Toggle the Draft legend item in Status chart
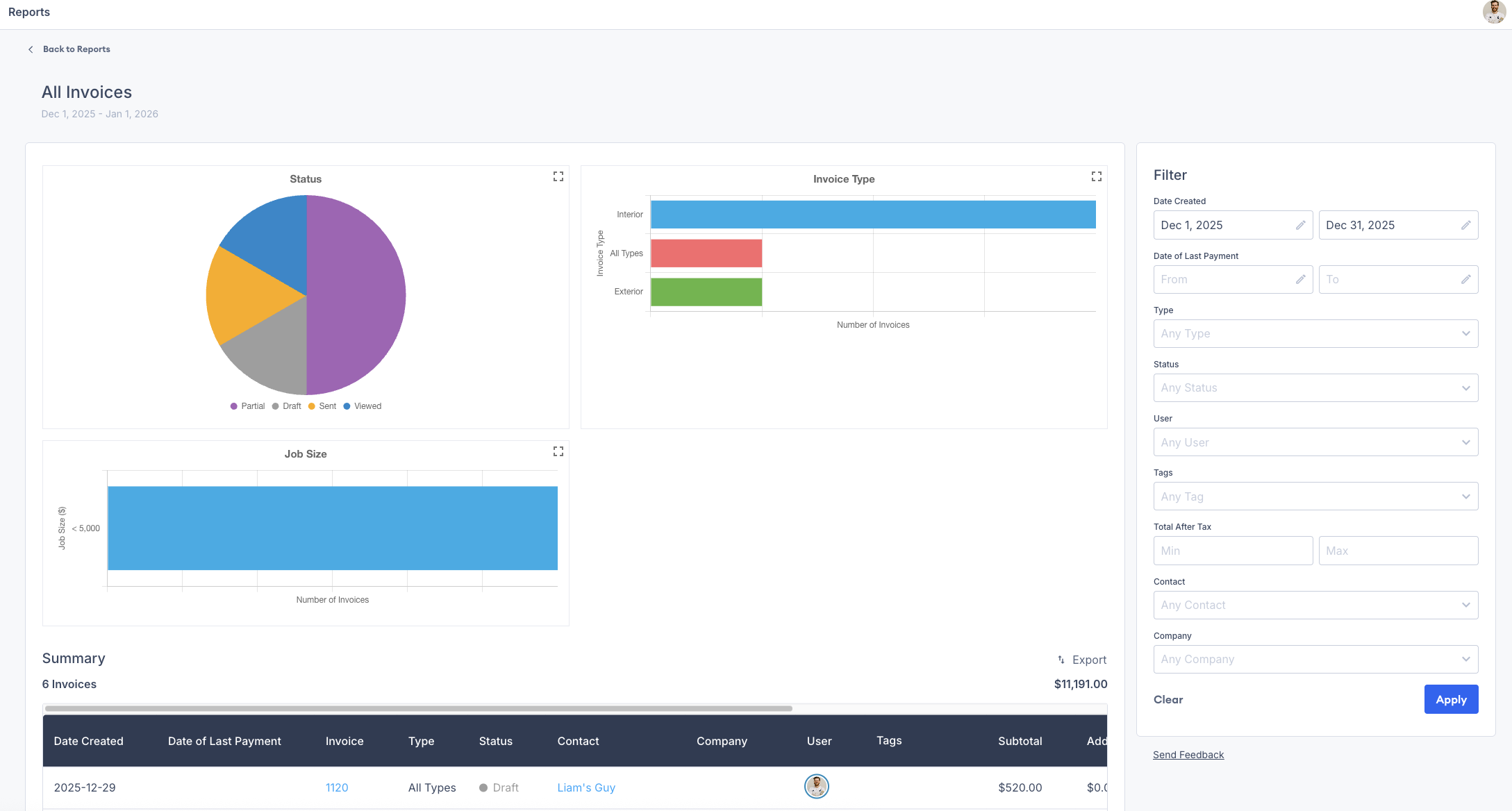Viewport: 1512px width, 811px height. pyautogui.click(x=286, y=406)
